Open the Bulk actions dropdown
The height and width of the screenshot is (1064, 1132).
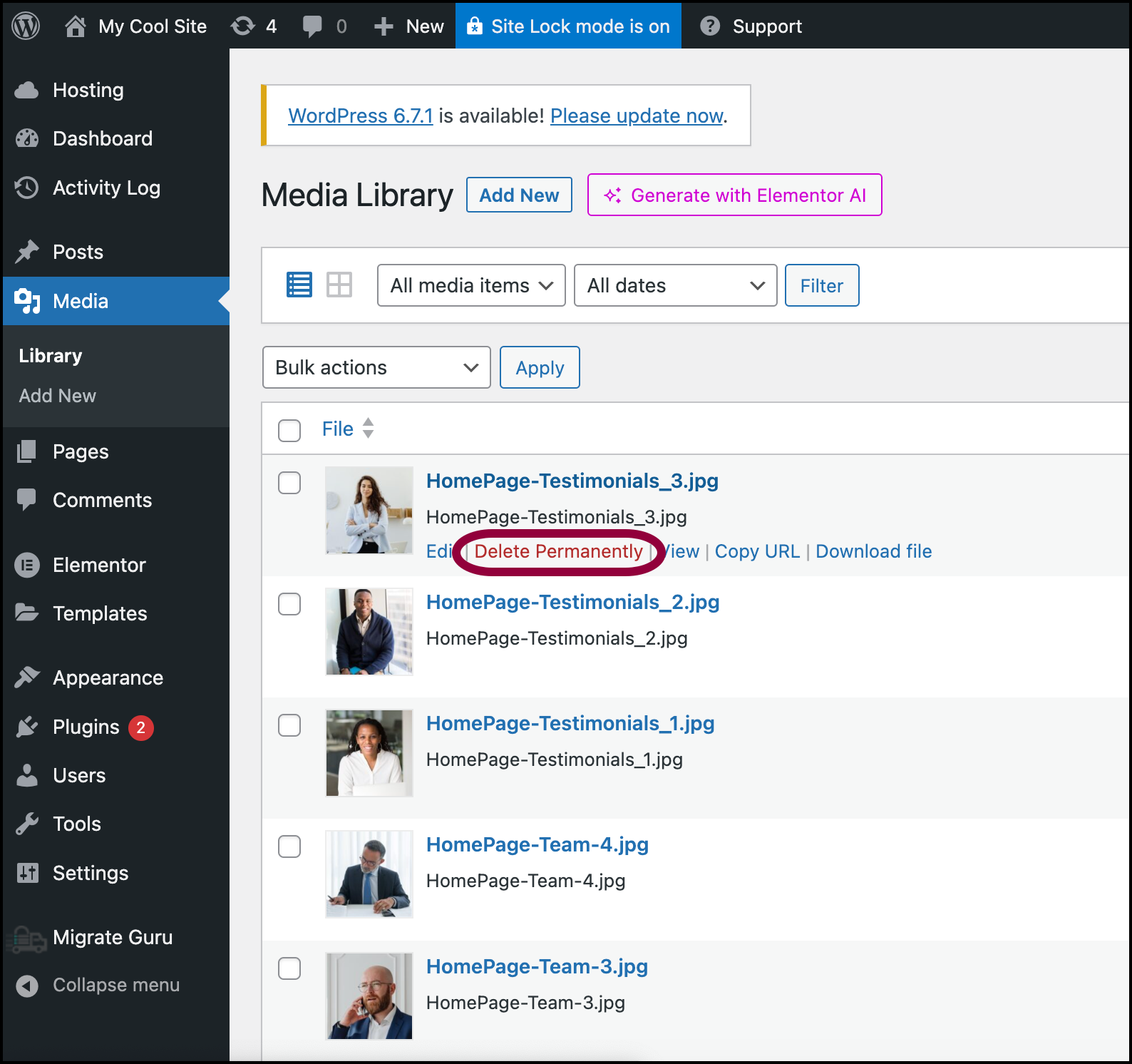click(376, 367)
